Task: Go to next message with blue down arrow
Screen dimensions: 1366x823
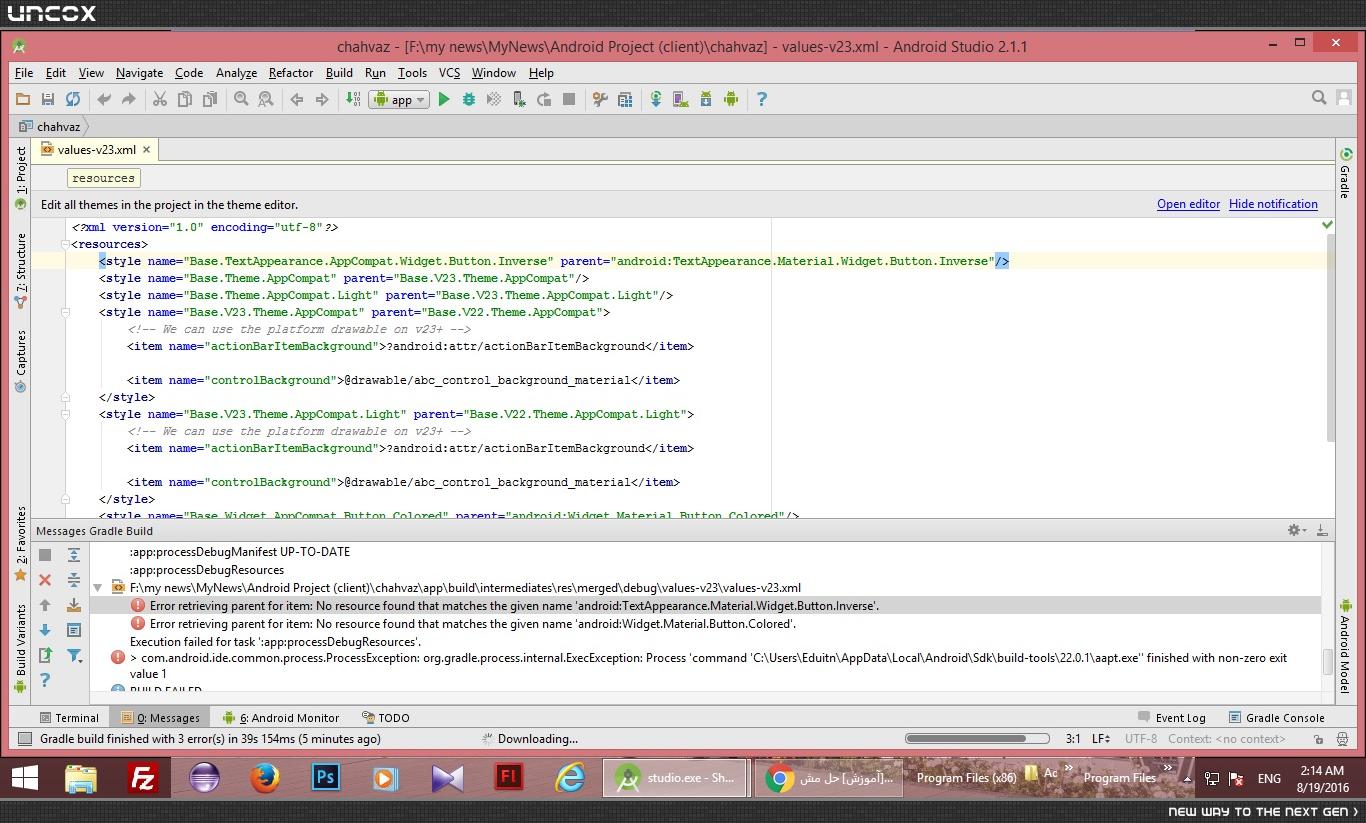Action: tap(45, 630)
